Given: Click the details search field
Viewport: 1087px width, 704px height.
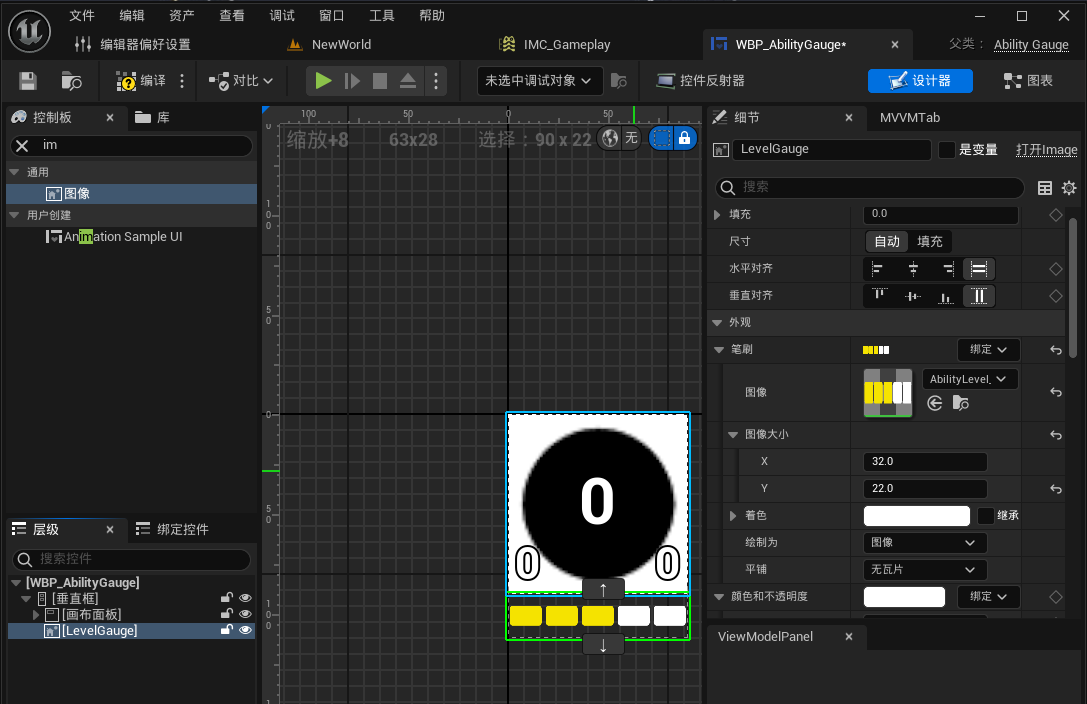Looking at the screenshot, I should (869, 187).
